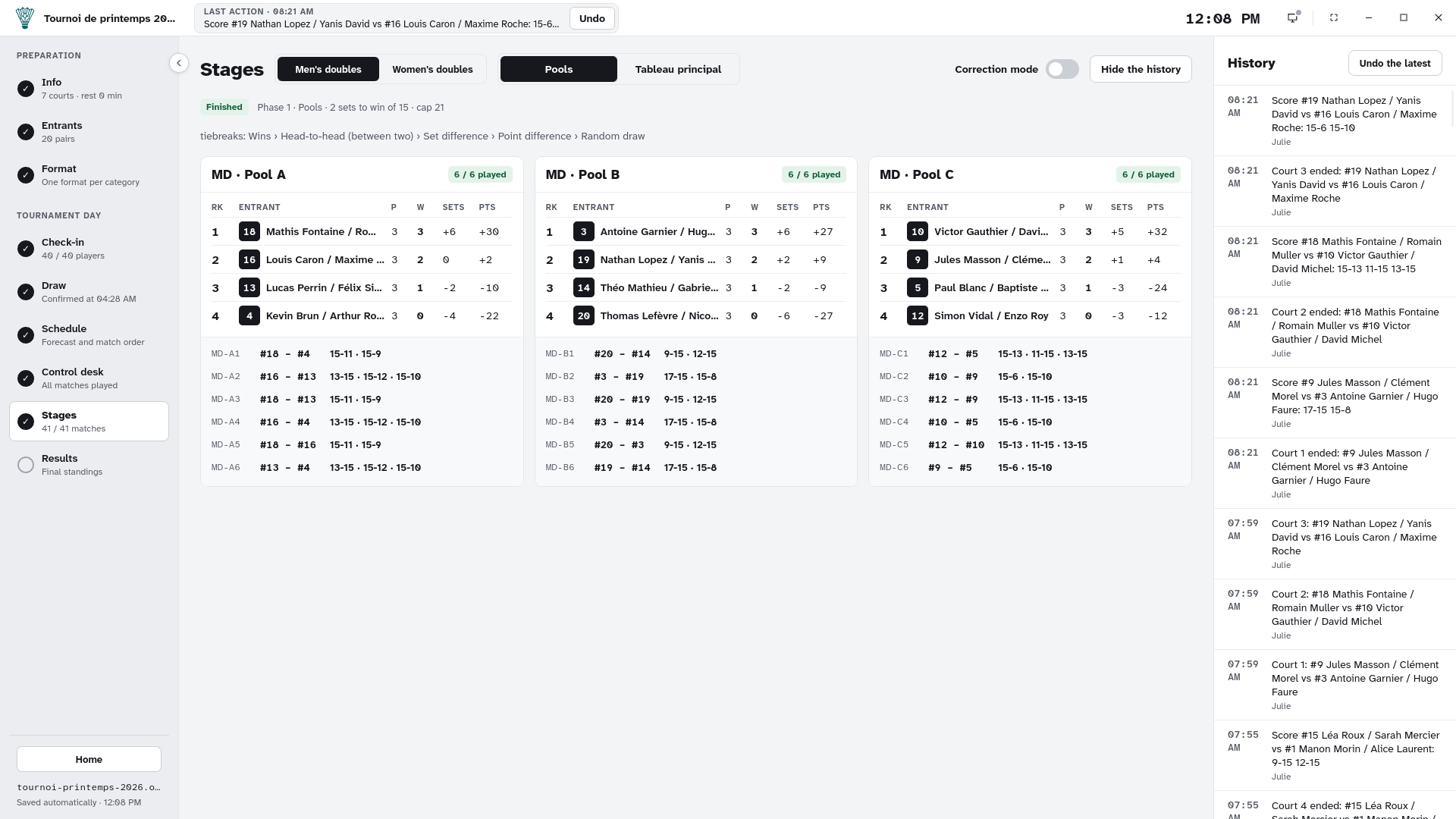
Task: Click the Finished status badge
Action: pos(224,107)
